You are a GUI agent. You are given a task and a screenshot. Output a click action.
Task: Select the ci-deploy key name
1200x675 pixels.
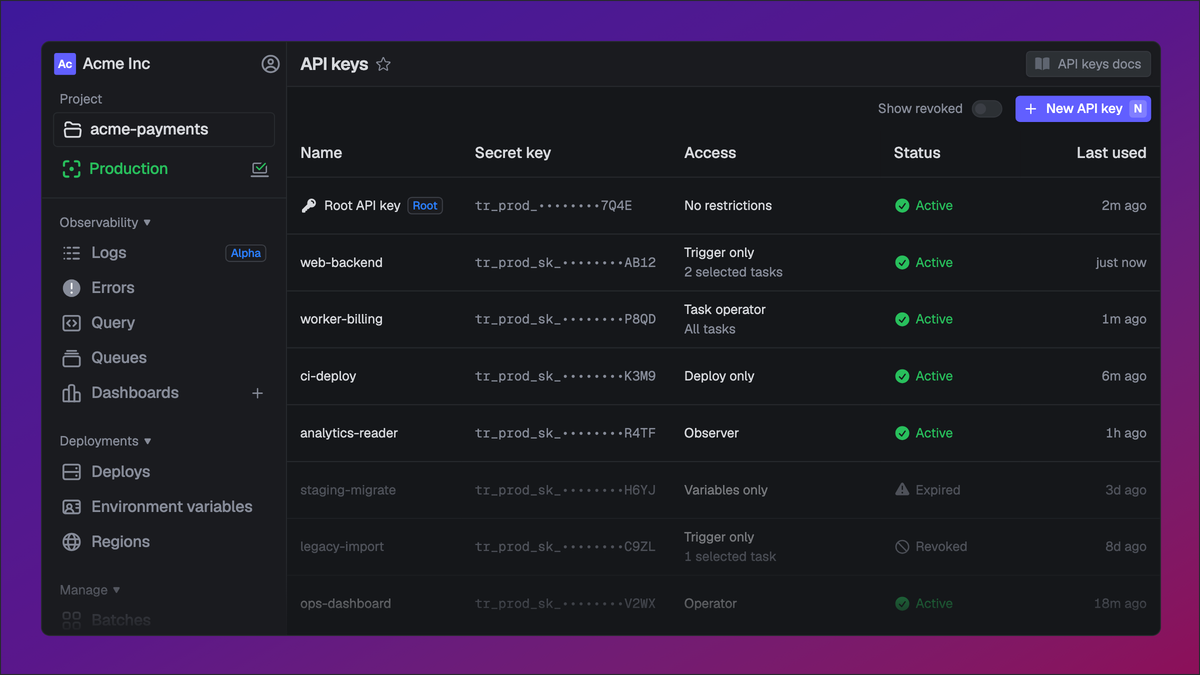(x=328, y=377)
